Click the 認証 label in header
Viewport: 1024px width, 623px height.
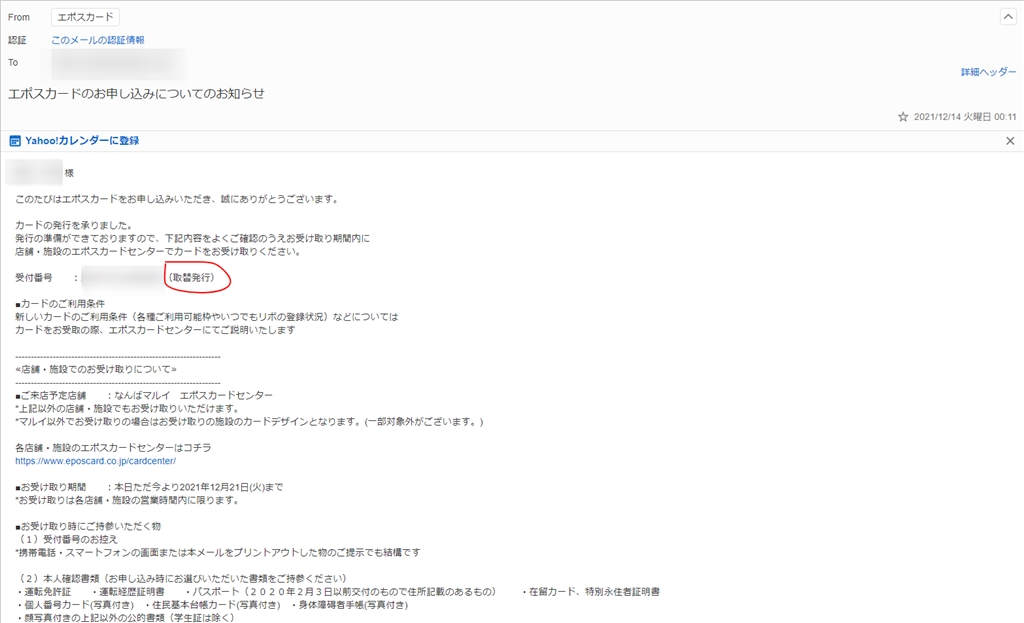(x=17, y=40)
